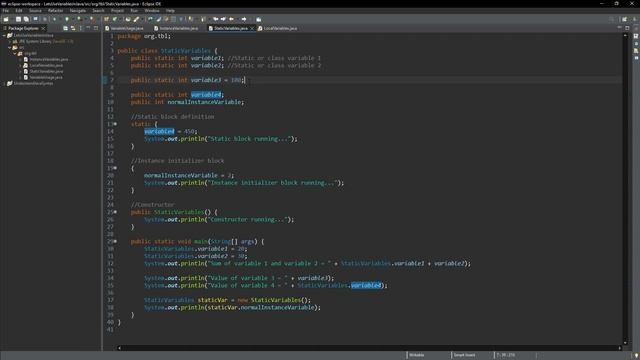Viewport: 640px width, 360px height.
Task: Click the editor vertical scrollbar down arrow
Action: 625,342
